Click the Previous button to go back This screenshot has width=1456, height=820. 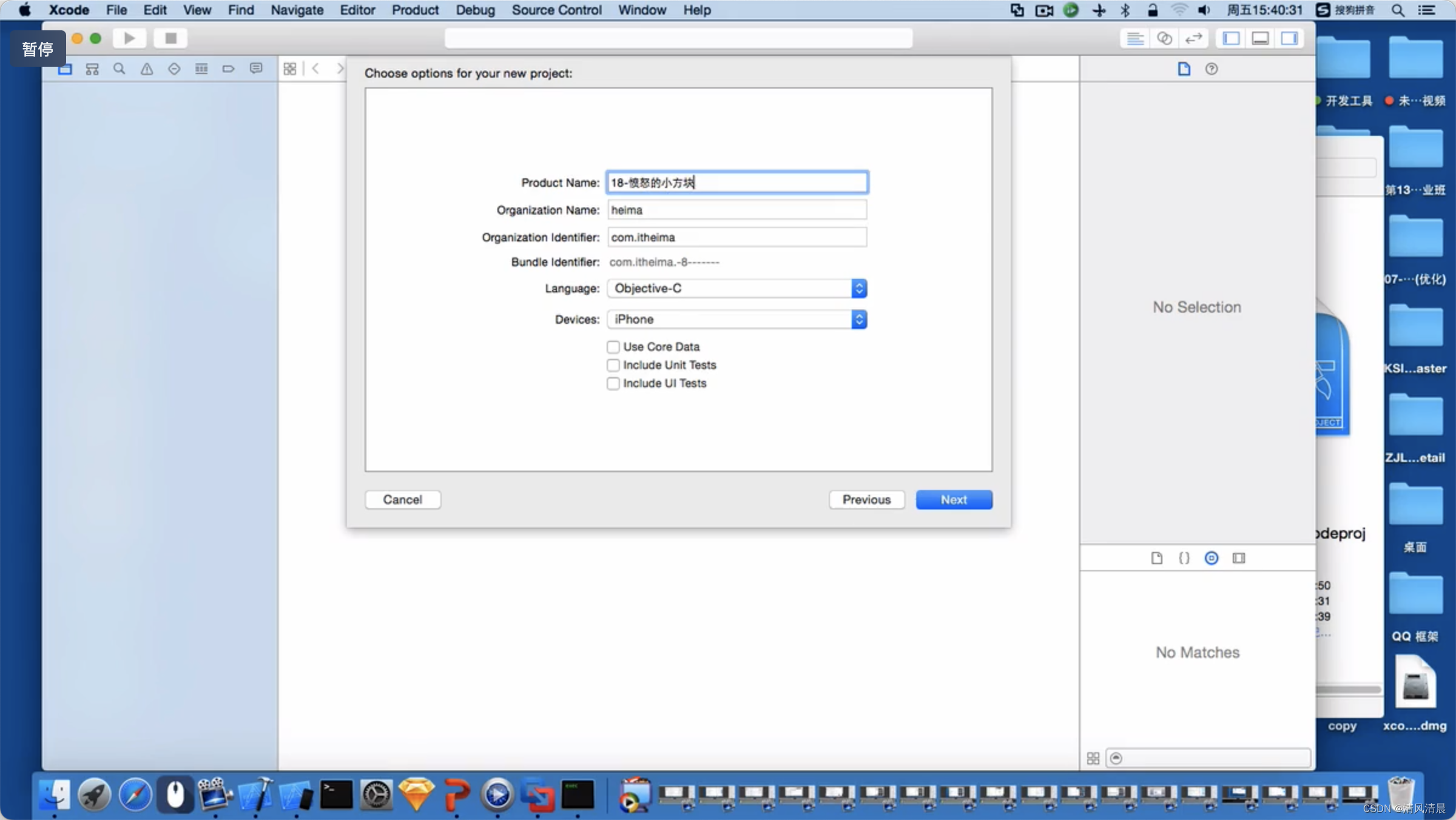coord(866,499)
